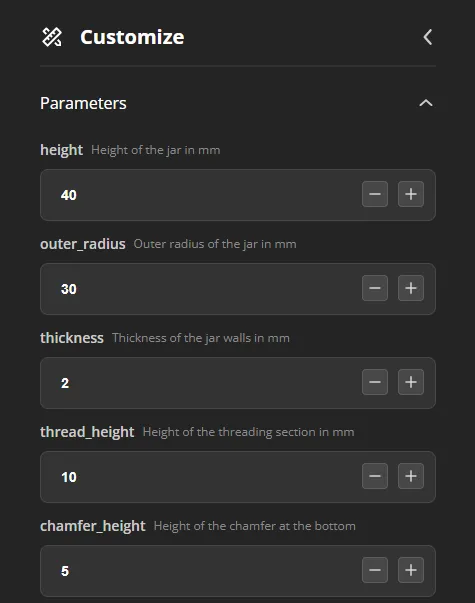This screenshot has height=603, width=475.
Task: Decrease the outer_radius value
Action: point(375,288)
